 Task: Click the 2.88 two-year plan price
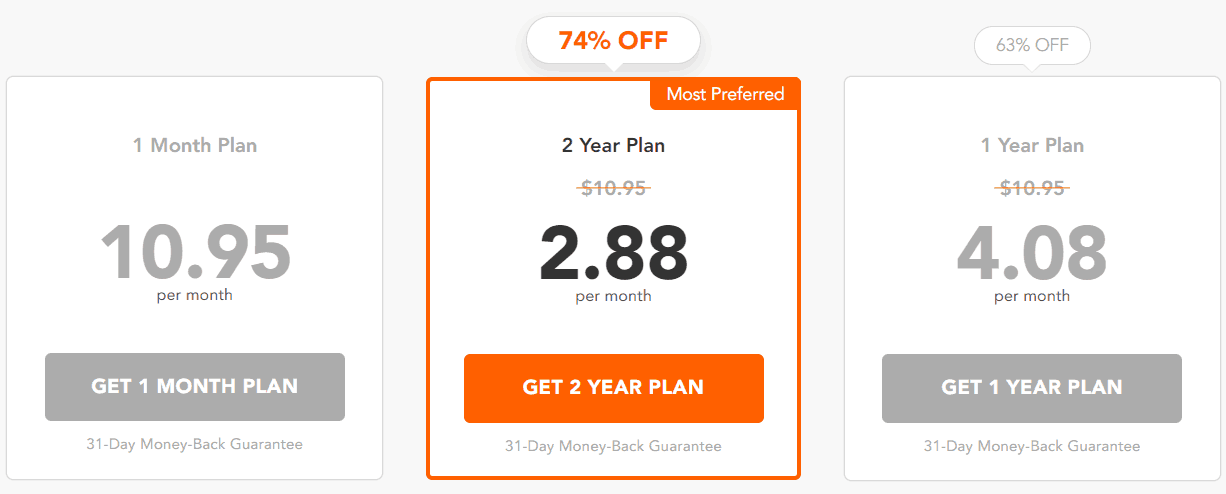613,252
